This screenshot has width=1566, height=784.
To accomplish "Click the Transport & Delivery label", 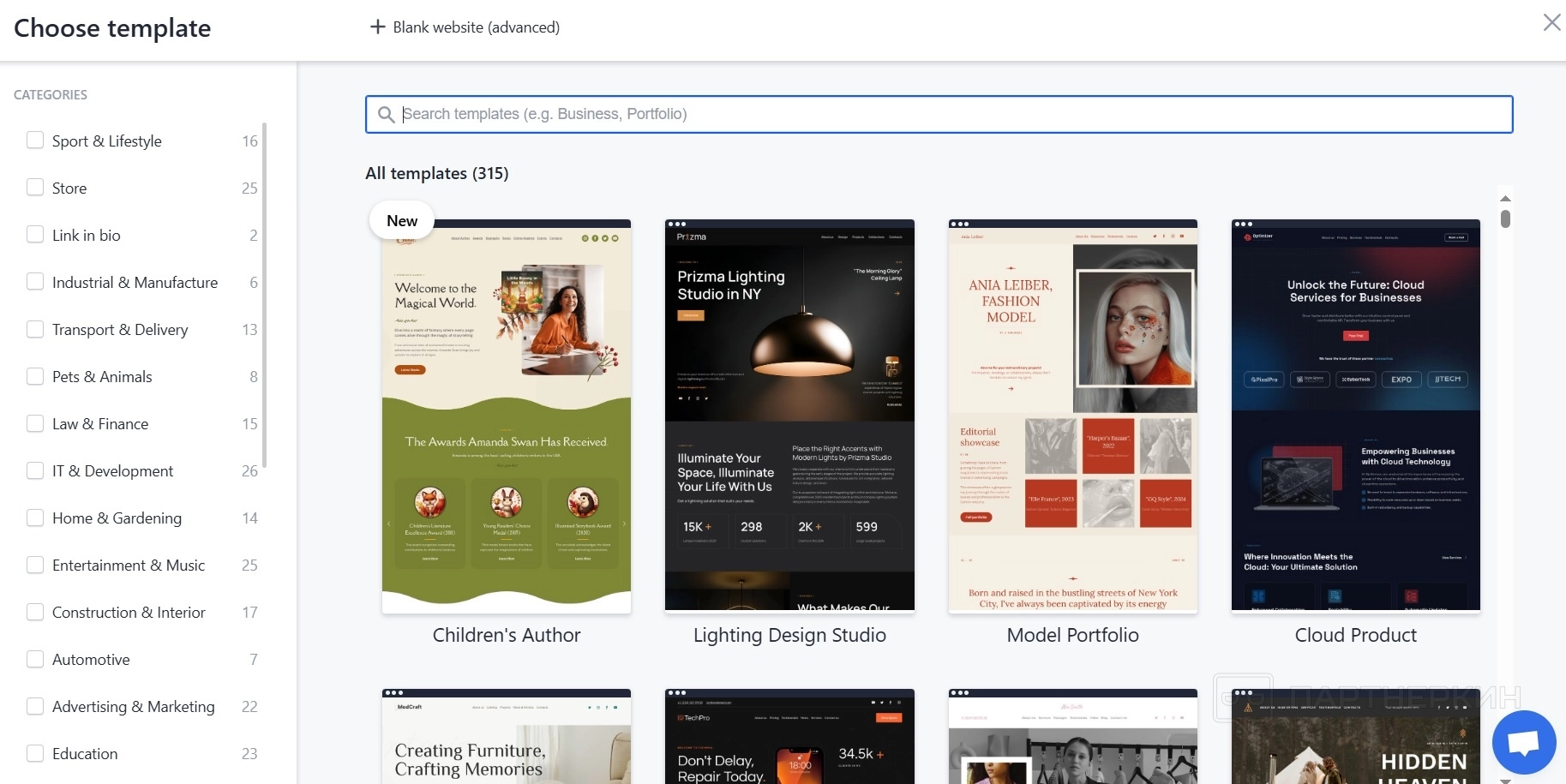I will point(120,330).
